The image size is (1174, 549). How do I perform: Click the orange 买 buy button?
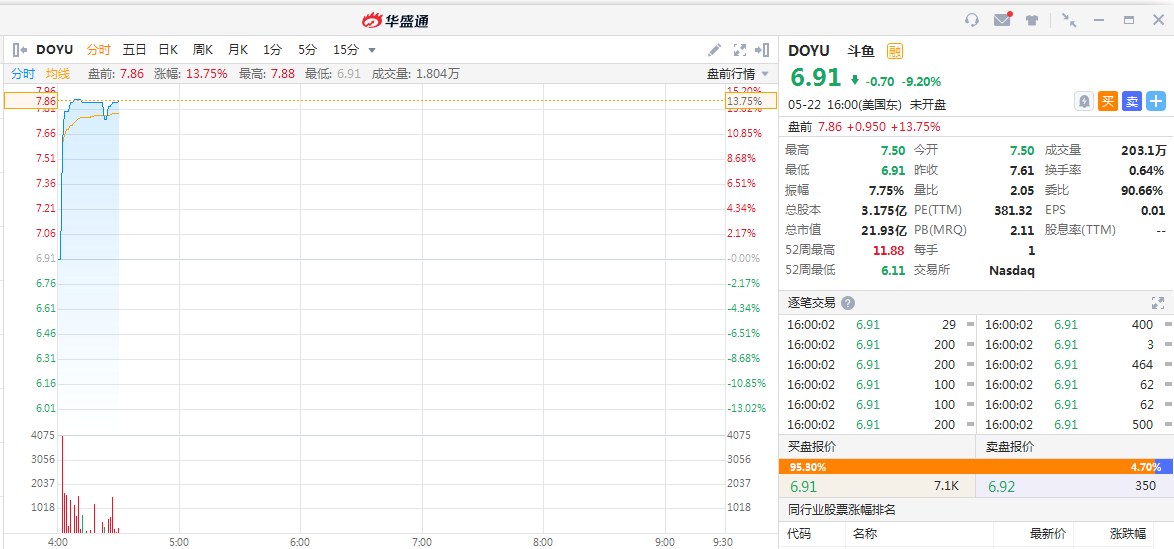coord(1108,101)
